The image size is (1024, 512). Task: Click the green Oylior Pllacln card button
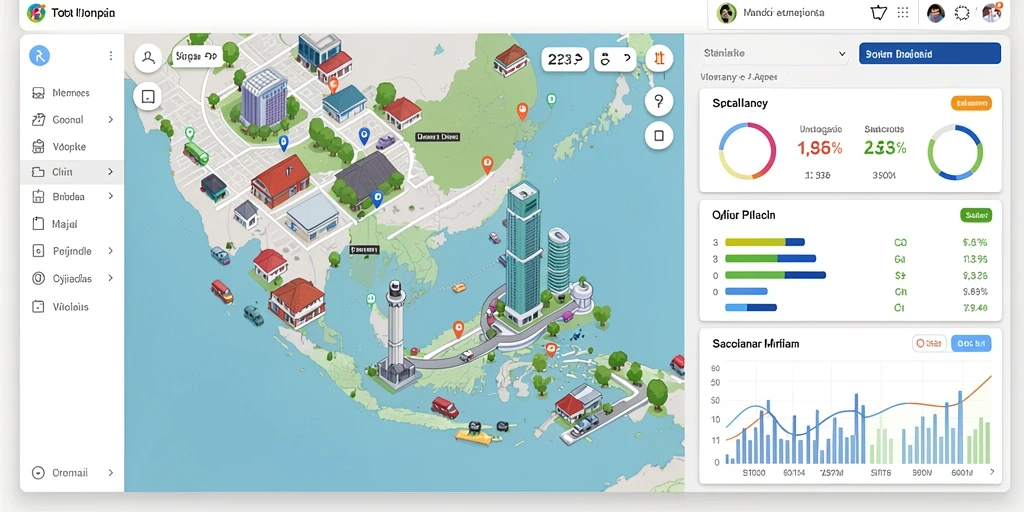976,215
